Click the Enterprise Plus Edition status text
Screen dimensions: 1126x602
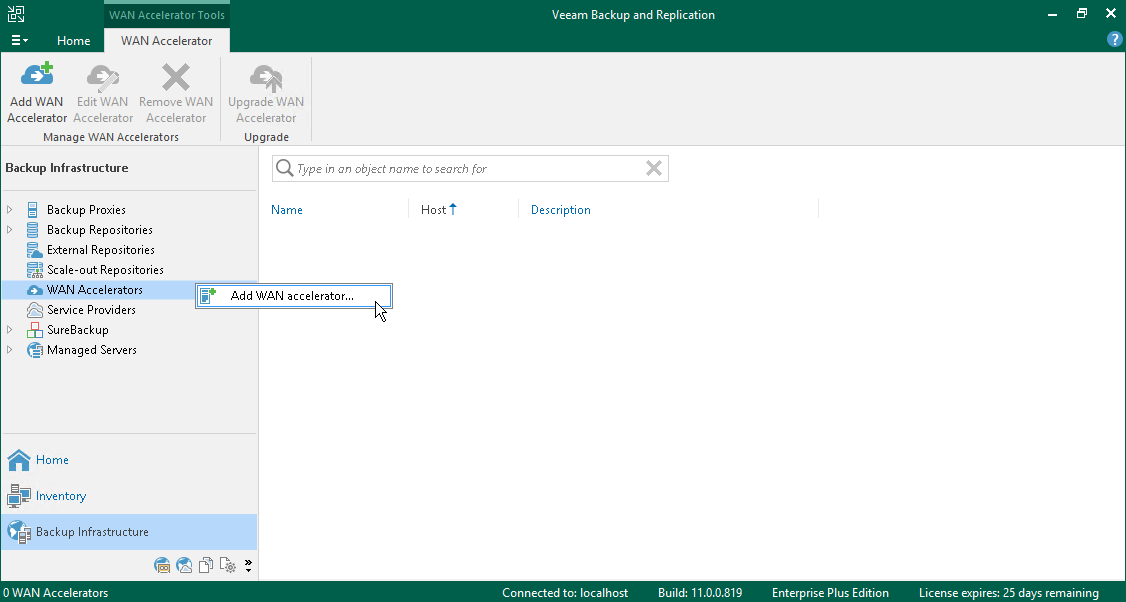pyautogui.click(x=830, y=593)
